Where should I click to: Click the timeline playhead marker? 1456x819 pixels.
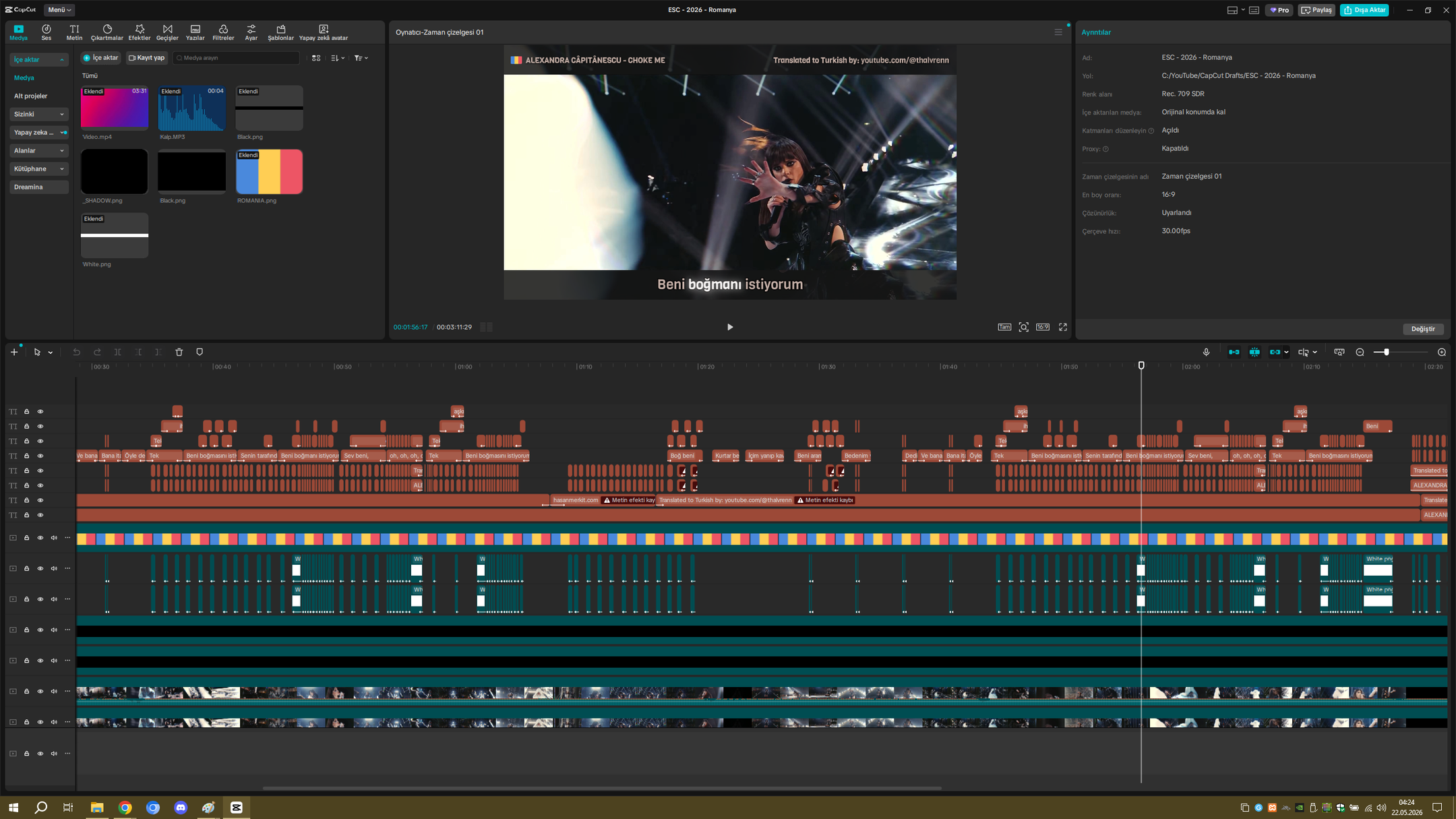coord(1141,365)
